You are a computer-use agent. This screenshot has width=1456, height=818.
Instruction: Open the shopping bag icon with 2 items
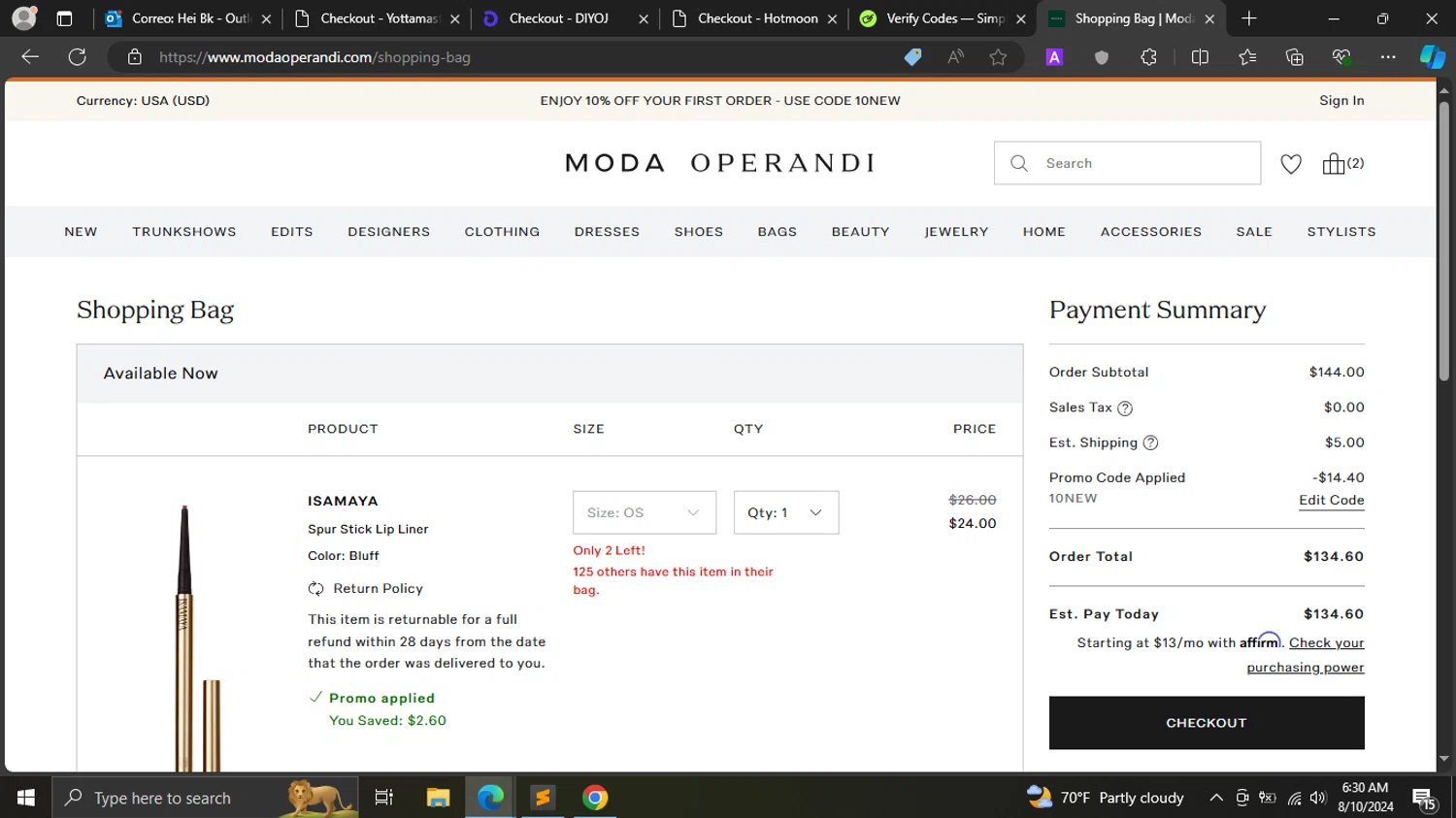pos(1342,163)
